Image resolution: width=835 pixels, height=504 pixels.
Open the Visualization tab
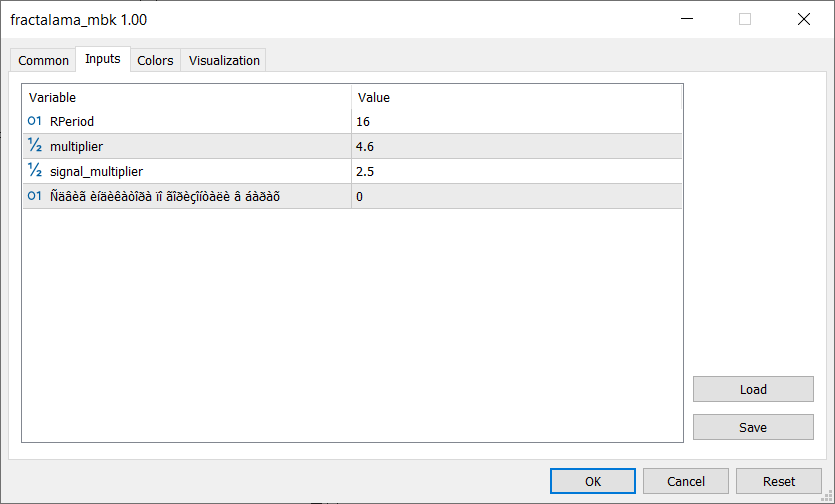click(224, 60)
